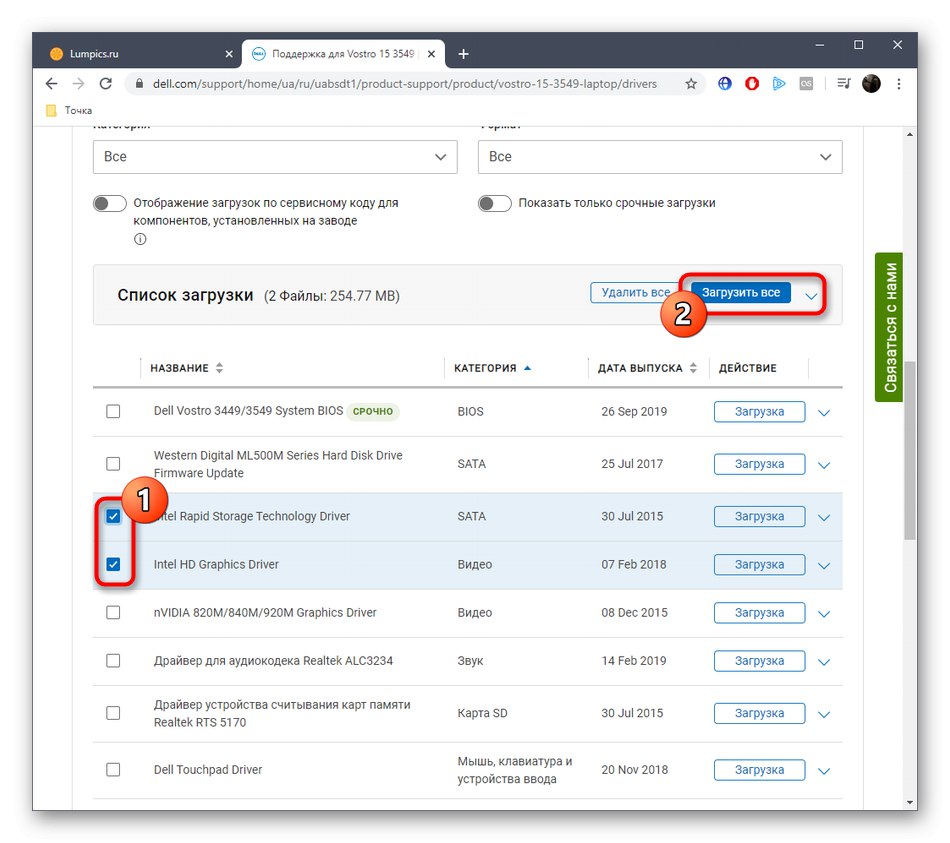Click the info icon under service code toggle

[140, 239]
